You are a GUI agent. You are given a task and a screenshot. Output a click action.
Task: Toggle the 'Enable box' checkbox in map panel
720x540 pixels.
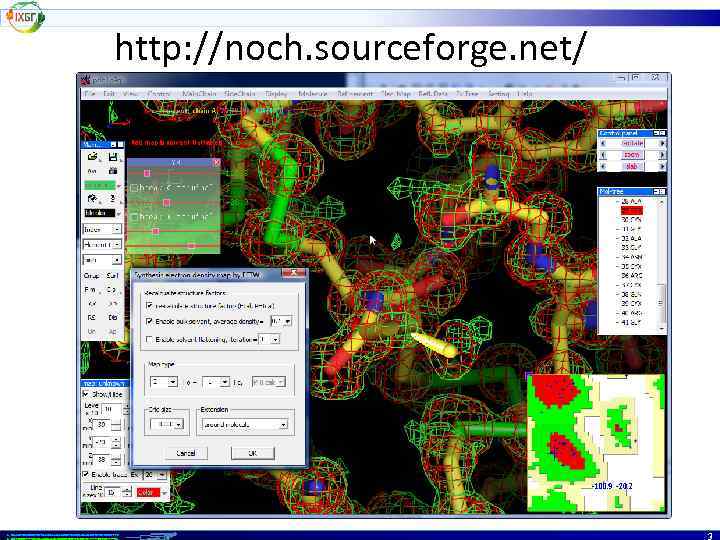[86, 474]
